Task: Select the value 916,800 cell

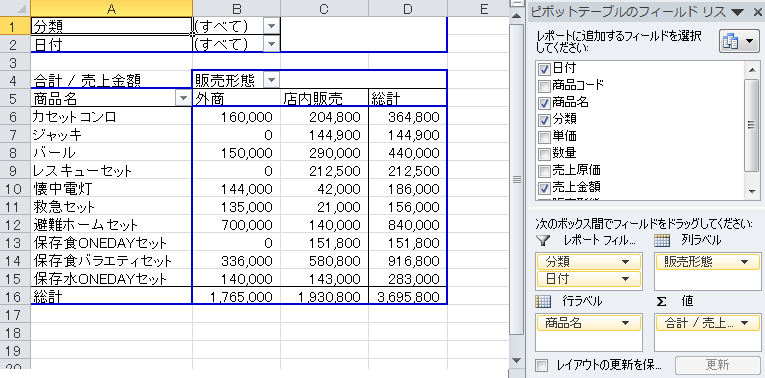Action: click(x=408, y=260)
